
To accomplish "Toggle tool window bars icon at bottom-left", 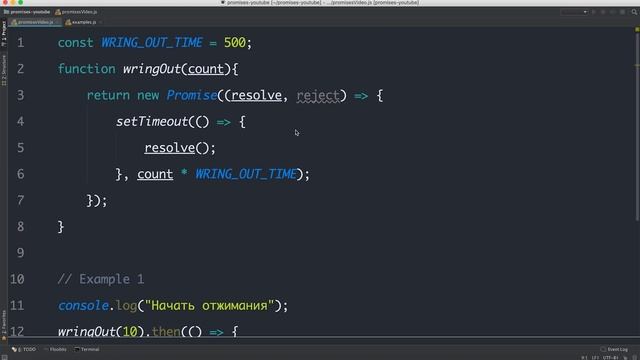I will click(x=4, y=357).
